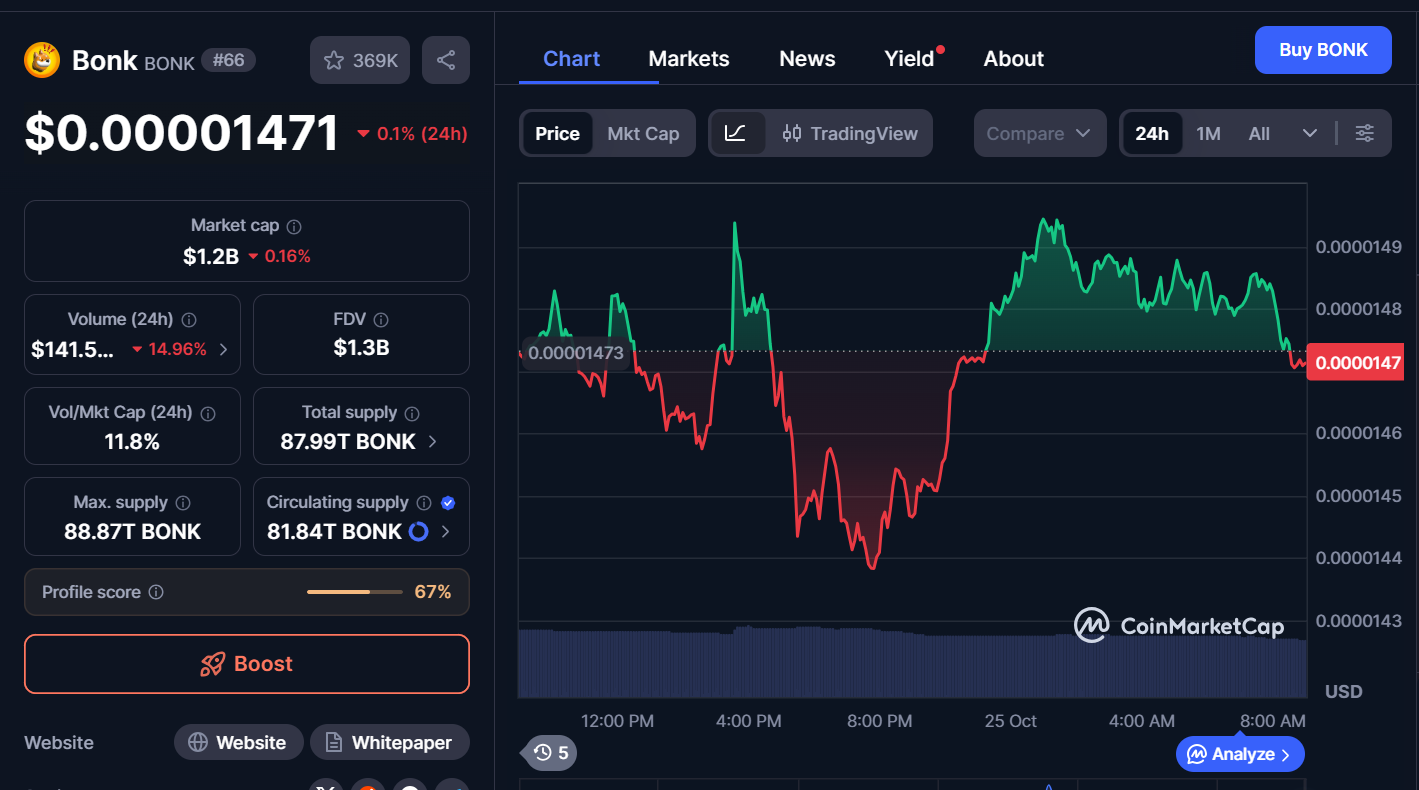
Task: Select the line chart style icon
Action: point(736,133)
